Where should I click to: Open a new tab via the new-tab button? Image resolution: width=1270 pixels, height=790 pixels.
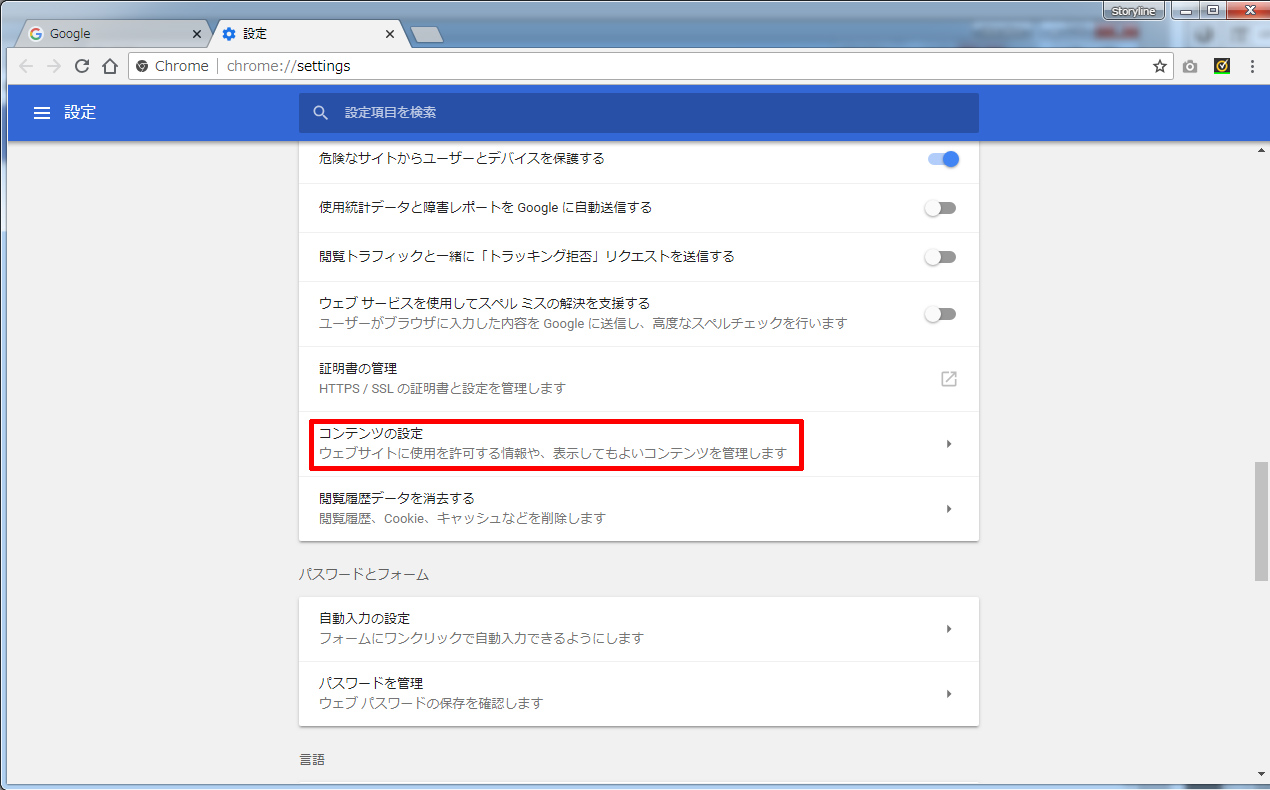point(427,35)
